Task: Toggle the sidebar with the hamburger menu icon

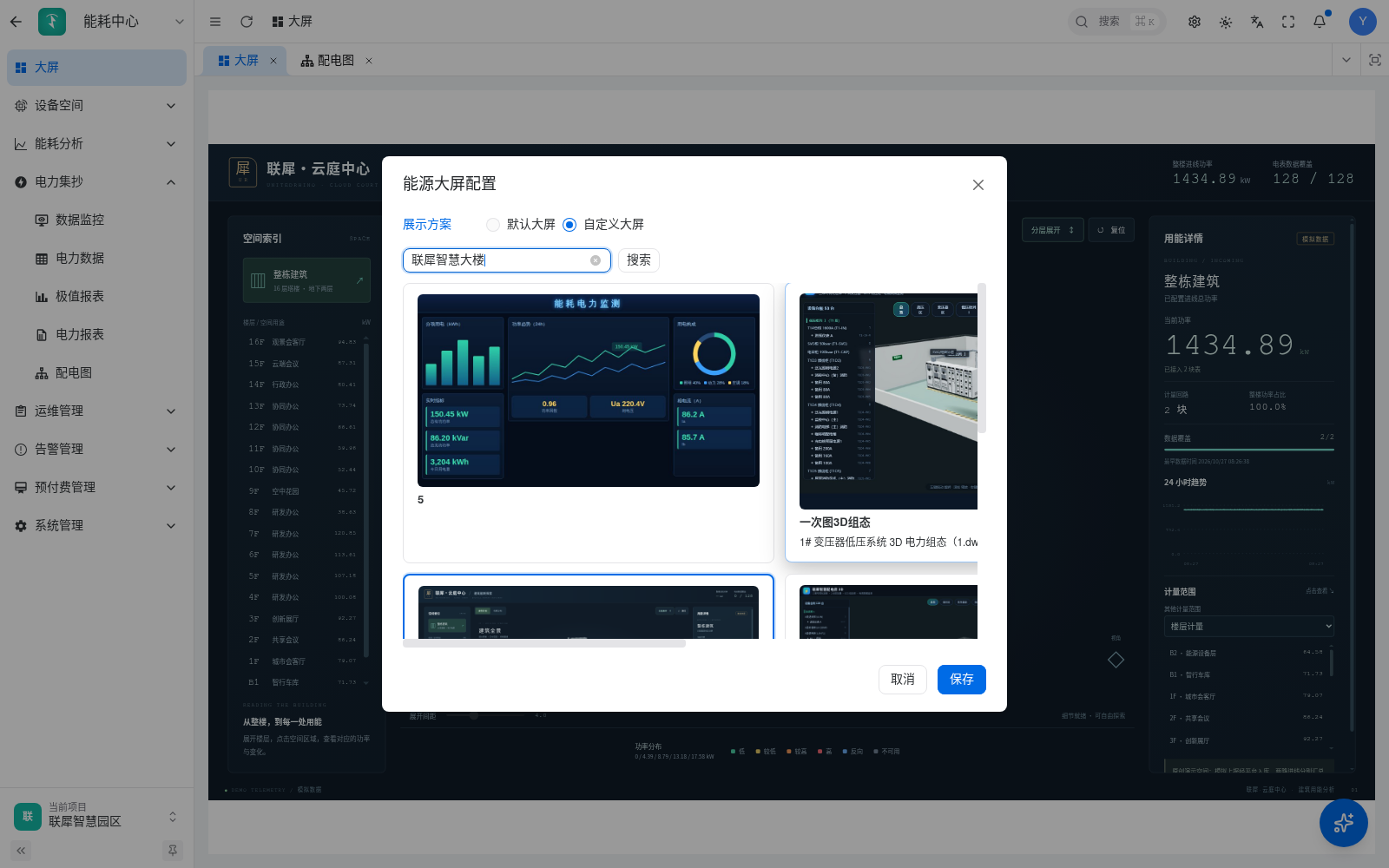Action: click(x=215, y=22)
